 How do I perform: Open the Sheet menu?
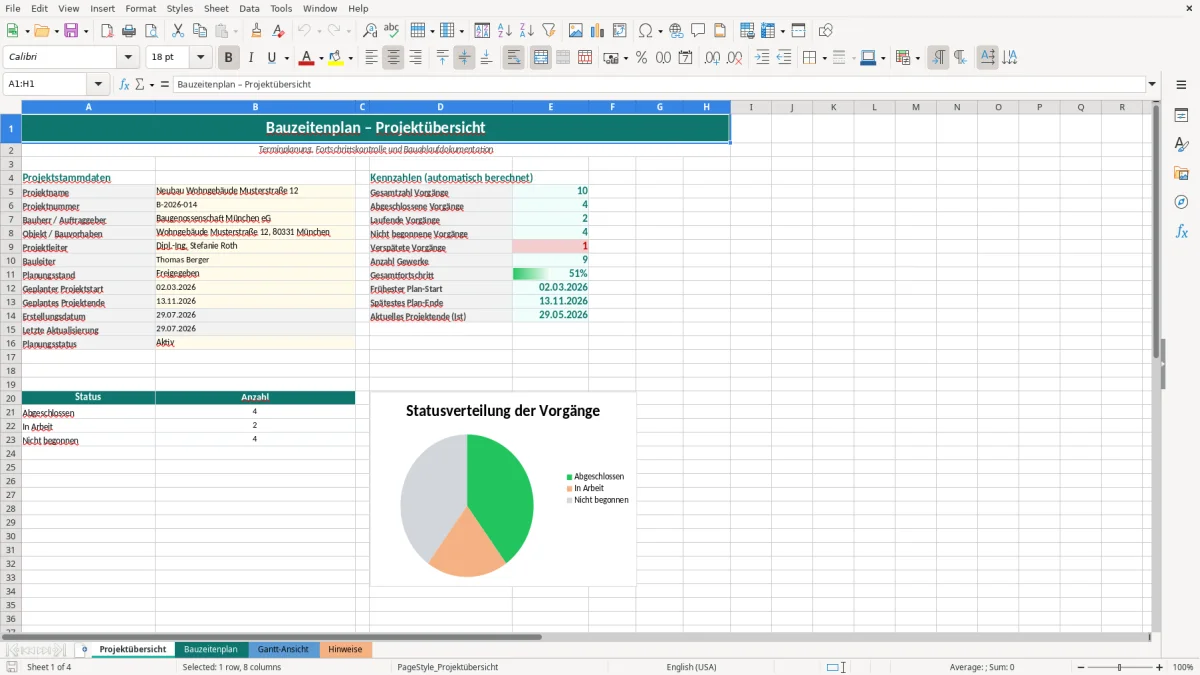(x=216, y=8)
